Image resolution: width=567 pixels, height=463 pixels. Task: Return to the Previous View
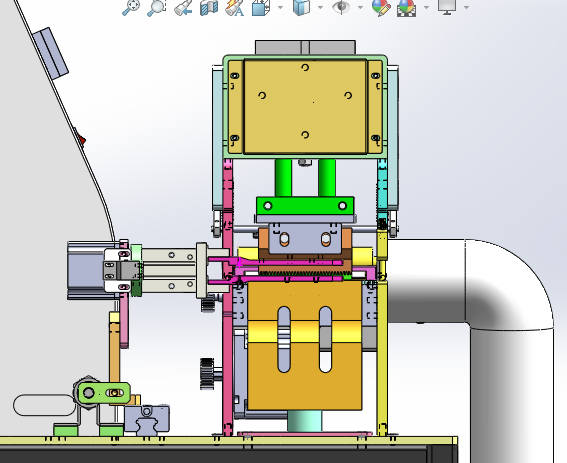tap(183, 7)
